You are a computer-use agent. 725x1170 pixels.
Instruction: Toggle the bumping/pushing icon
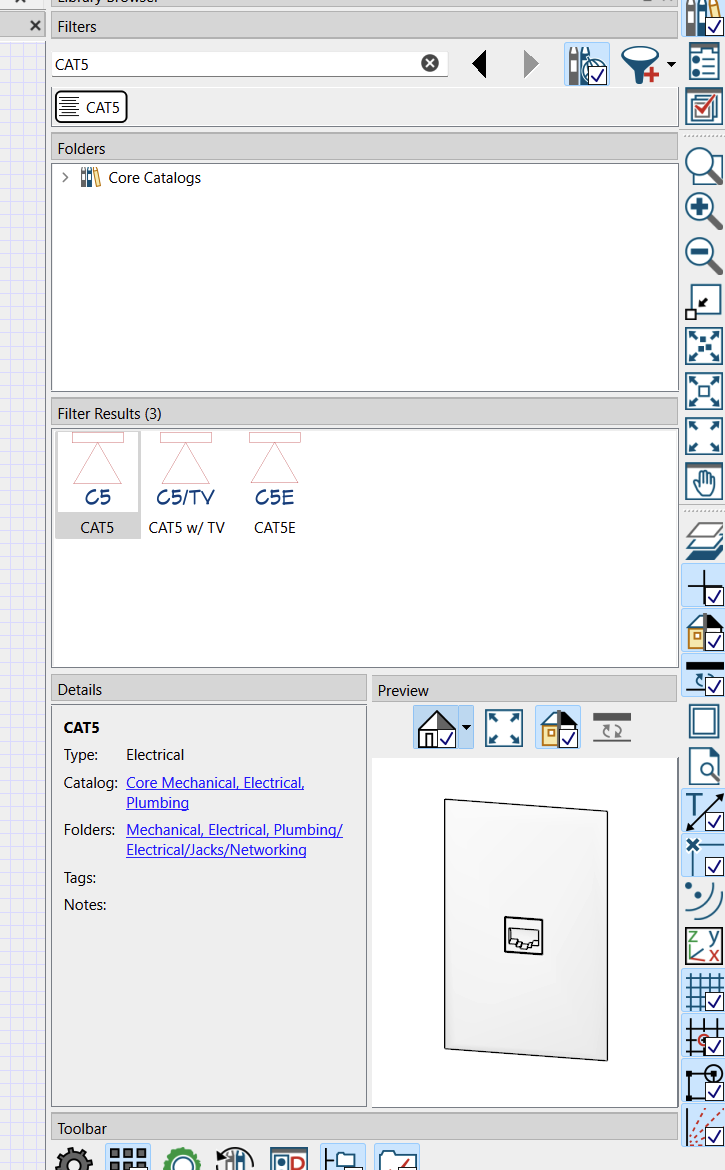point(704,1081)
